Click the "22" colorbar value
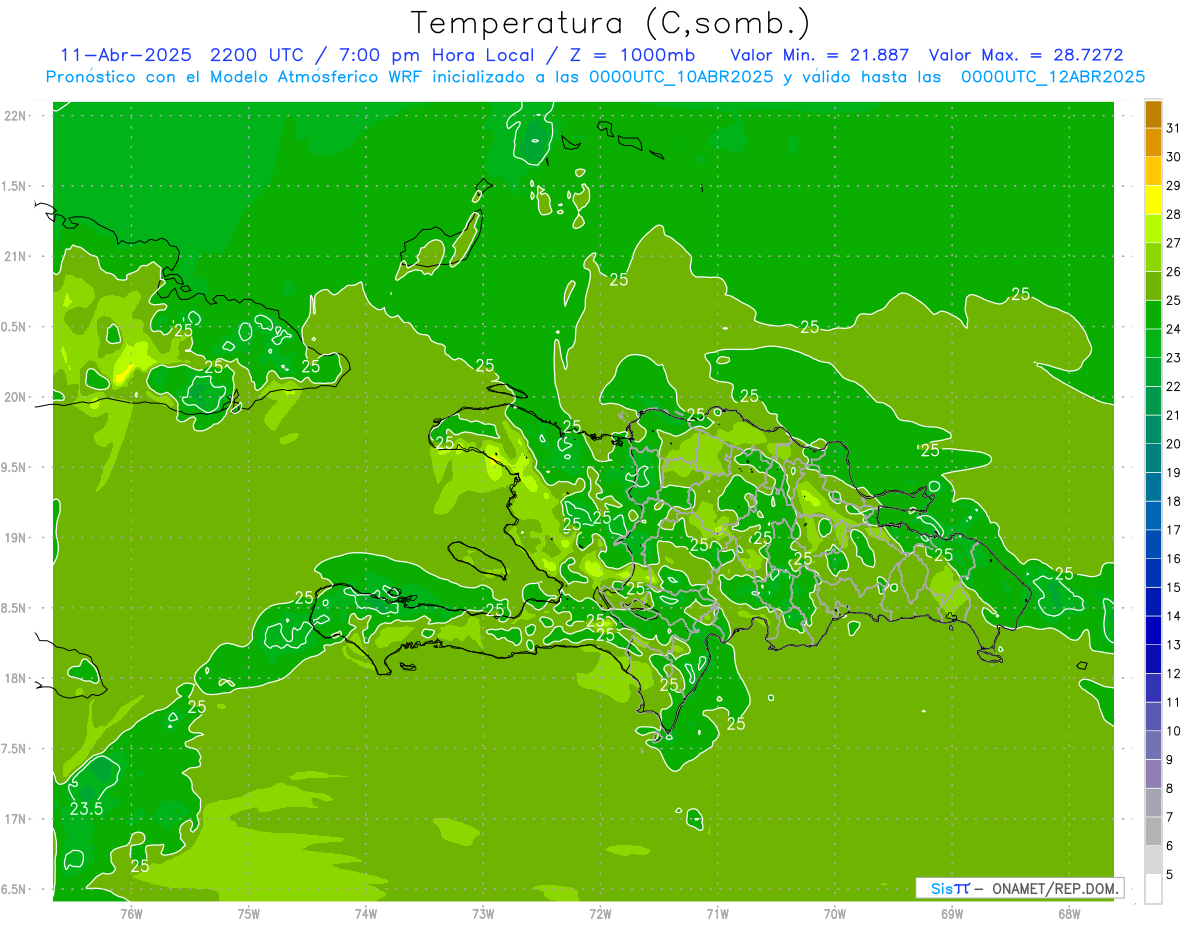Viewport: 1200px width, 927px height. 1174,386
